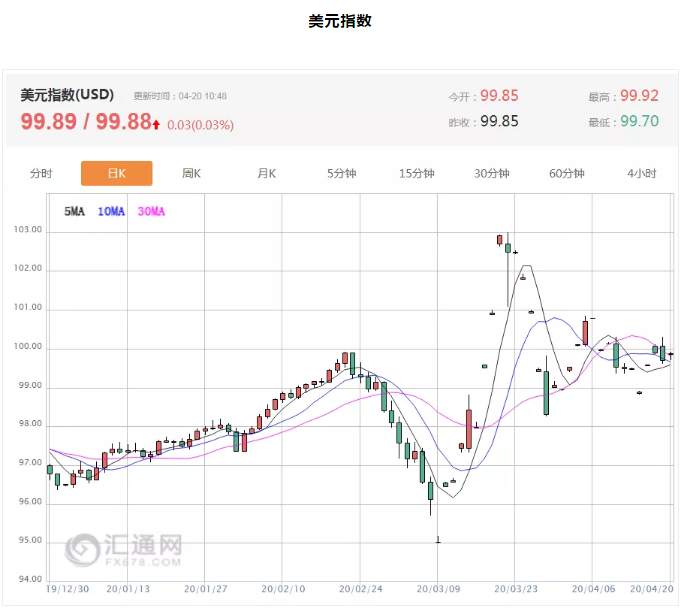Screen dimensions: 684x610
Task: Open the 4小时 interval tab
Action: click(642, 174)
